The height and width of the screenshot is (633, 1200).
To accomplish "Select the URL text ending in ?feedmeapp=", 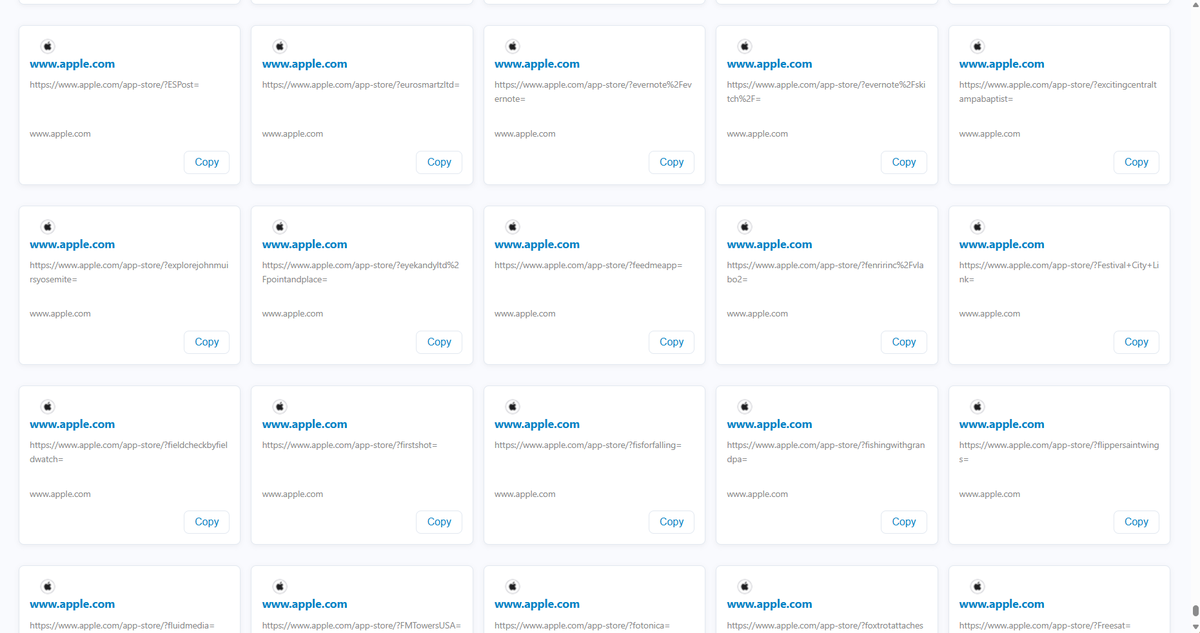I will pyautogui.click(x=588, y=265).
